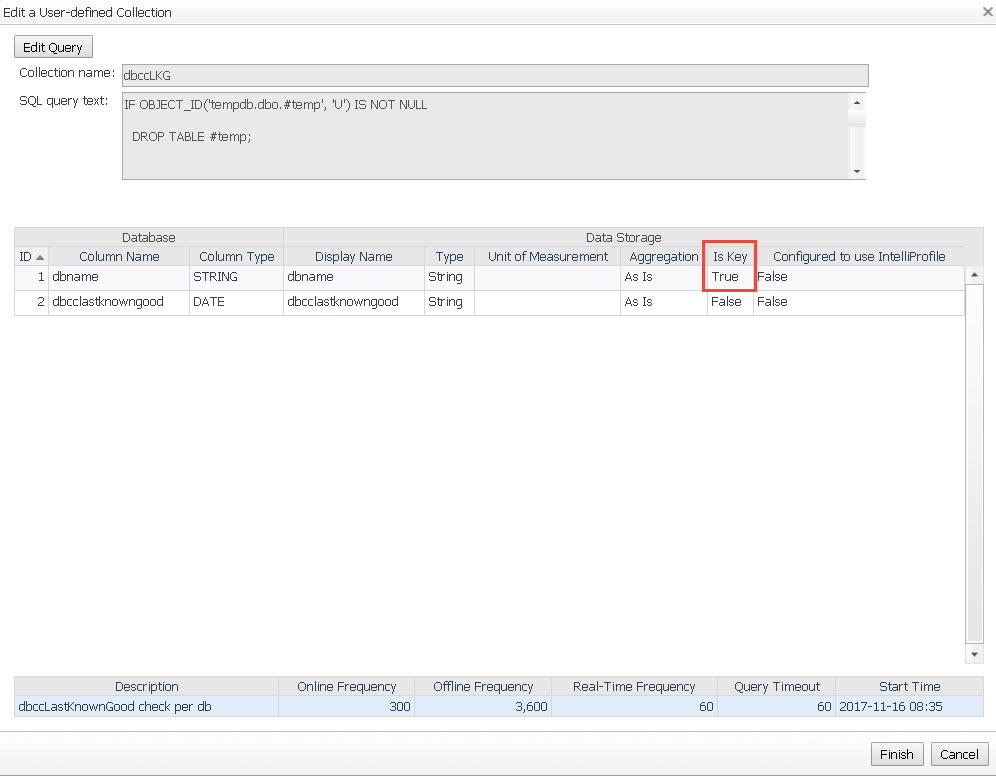Image resolution: width=996 pixels, height=776 pixels.
Task: Select the Display Name column header
Action: [x=353, y=257]
